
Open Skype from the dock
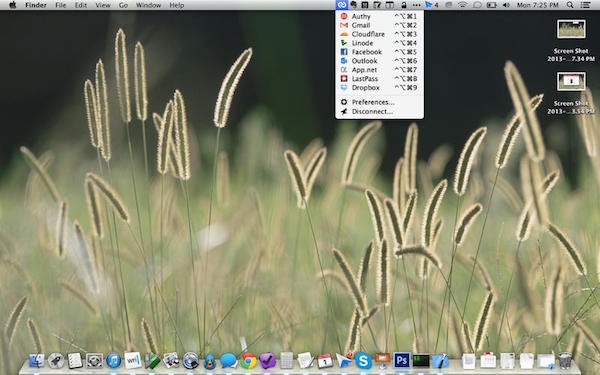tap(363, 360)
